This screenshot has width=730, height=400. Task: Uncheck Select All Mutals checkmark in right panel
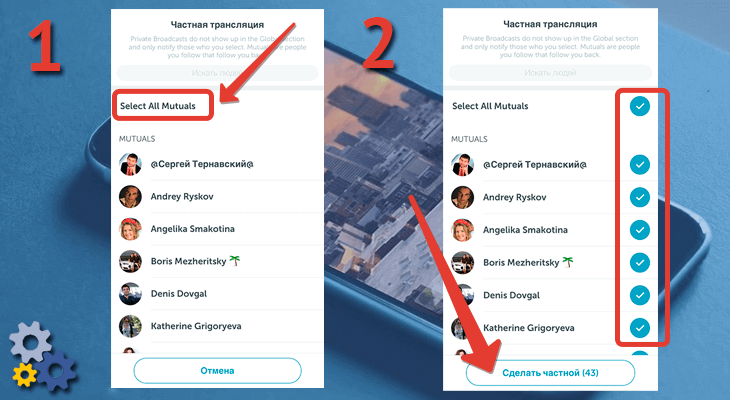pyautogui.click(x=640, y=106)
